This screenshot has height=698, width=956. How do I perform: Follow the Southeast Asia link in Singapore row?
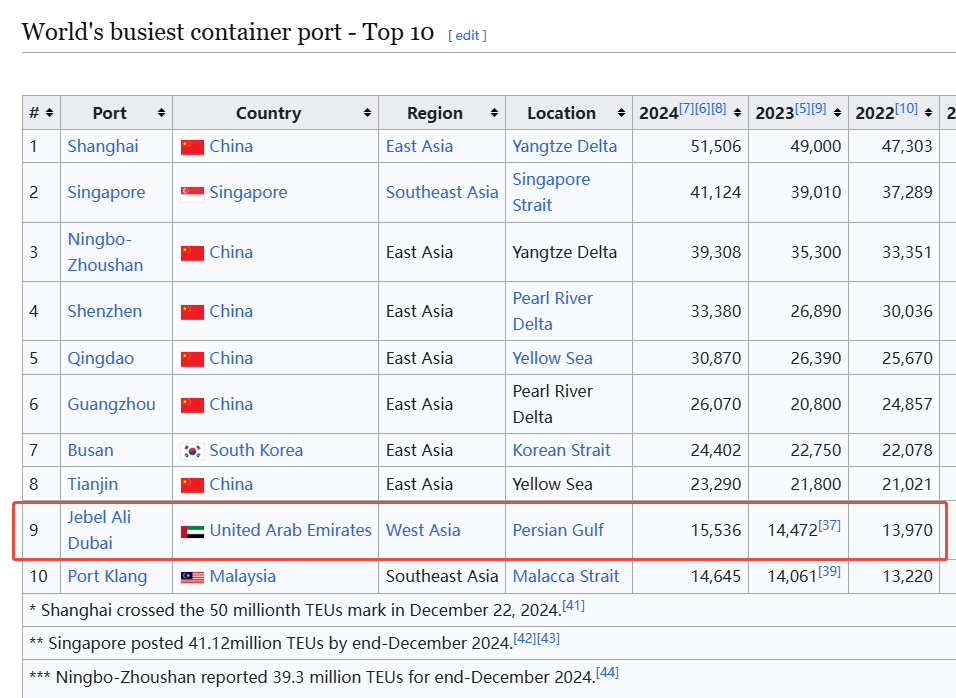[441, 192]
